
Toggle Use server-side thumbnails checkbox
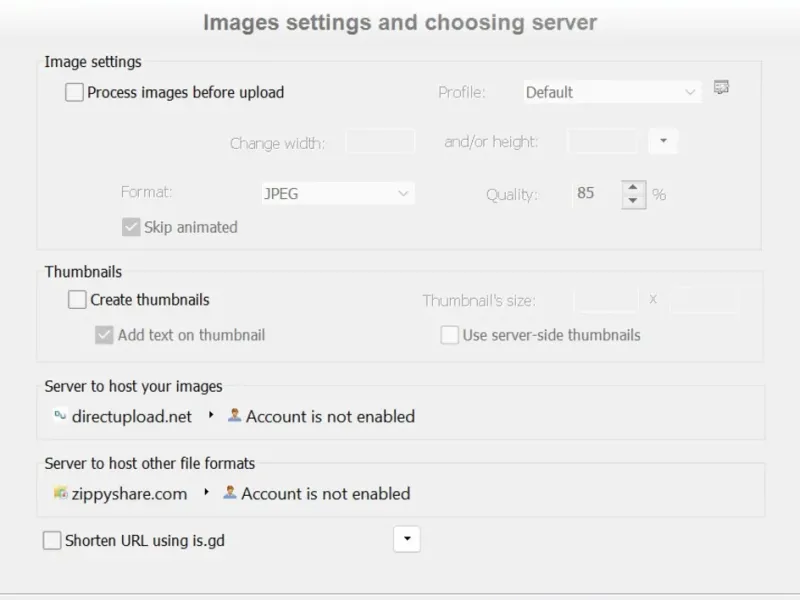[x=450, y=336]
